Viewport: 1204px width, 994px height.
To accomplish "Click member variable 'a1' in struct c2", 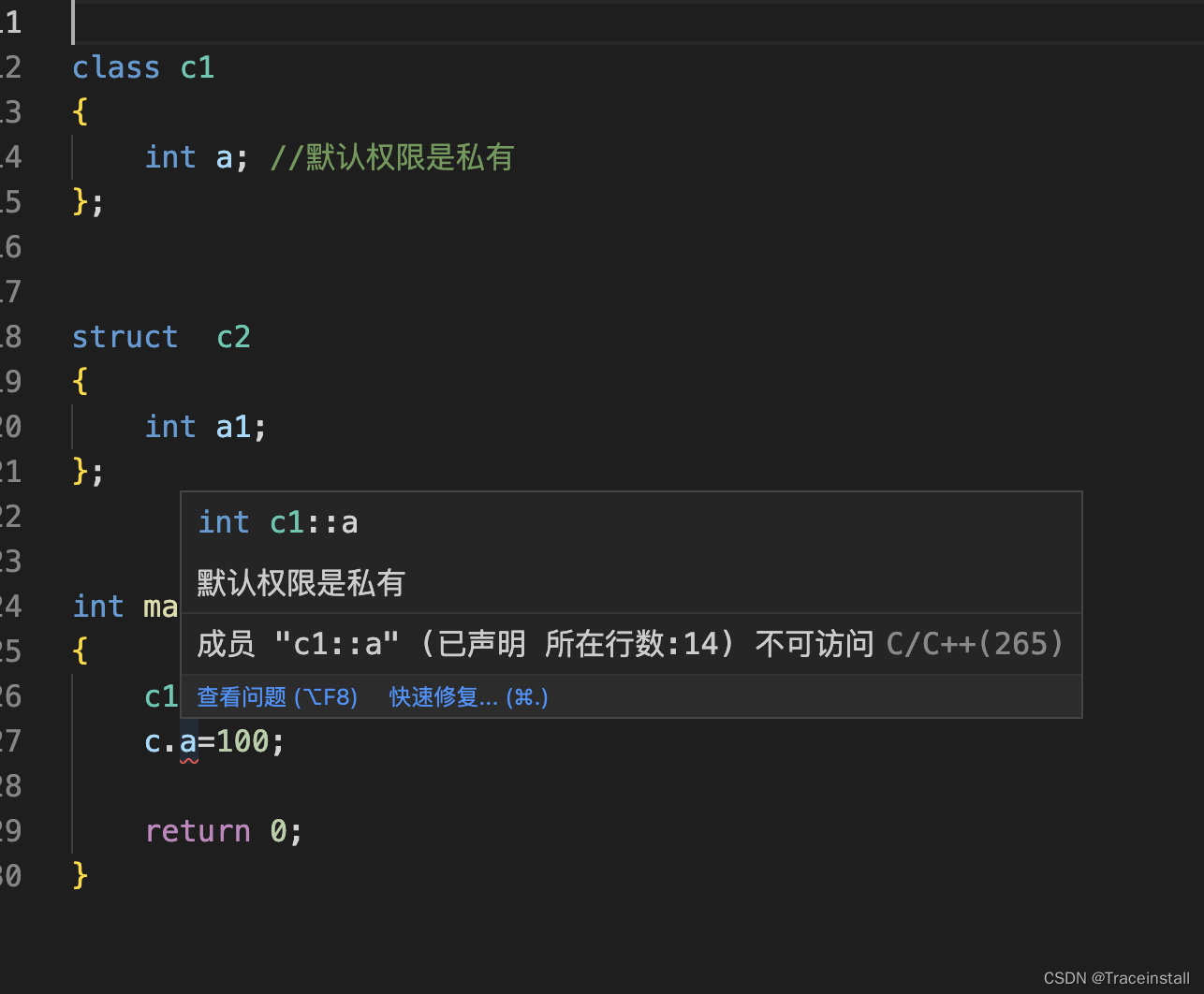I will click(x=233, y=428).
